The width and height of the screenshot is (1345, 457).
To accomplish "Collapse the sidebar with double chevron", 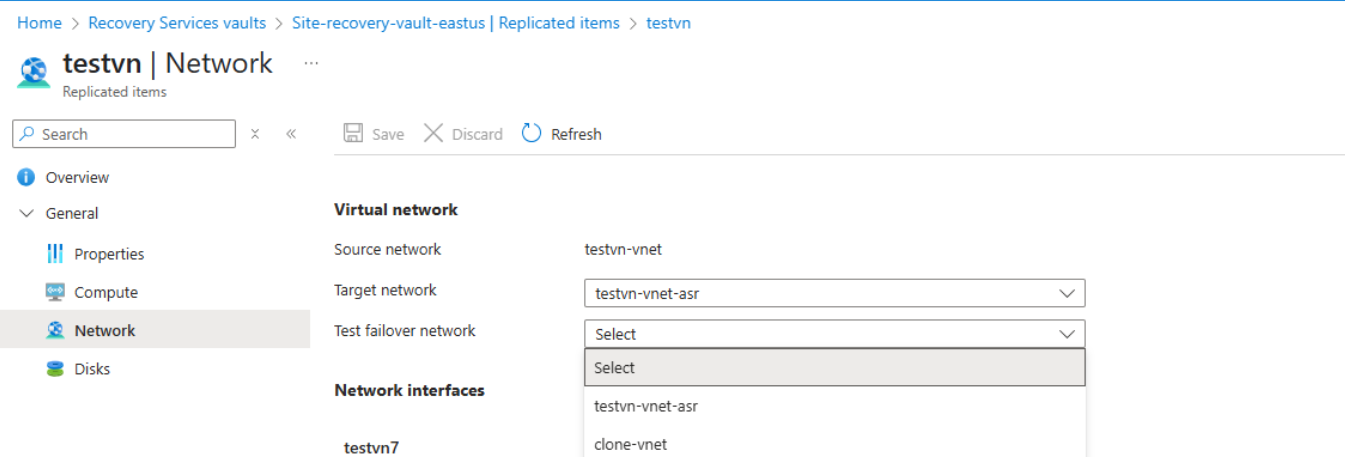I will (x=291, y=134).
